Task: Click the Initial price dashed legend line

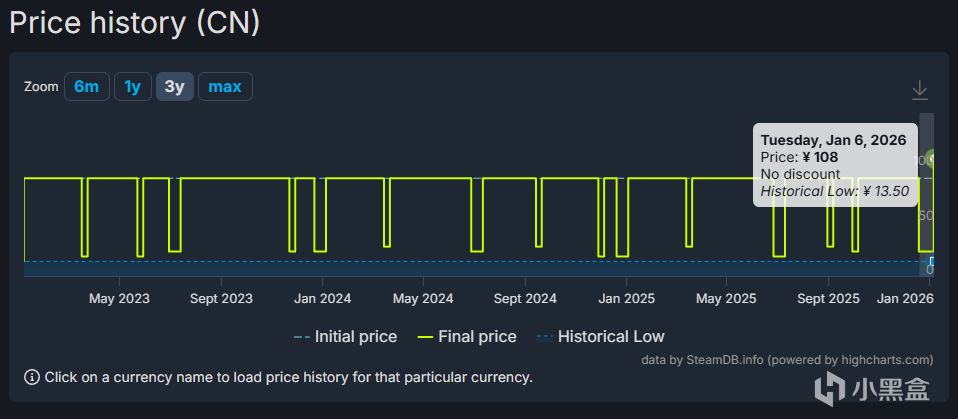Action: pyautogui.click(x=301, y=337)
